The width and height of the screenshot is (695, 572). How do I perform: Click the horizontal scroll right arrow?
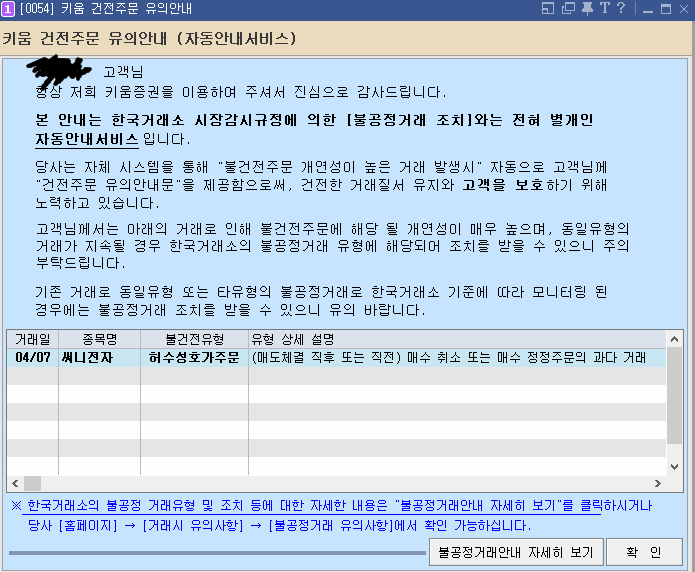pos(659,484)
